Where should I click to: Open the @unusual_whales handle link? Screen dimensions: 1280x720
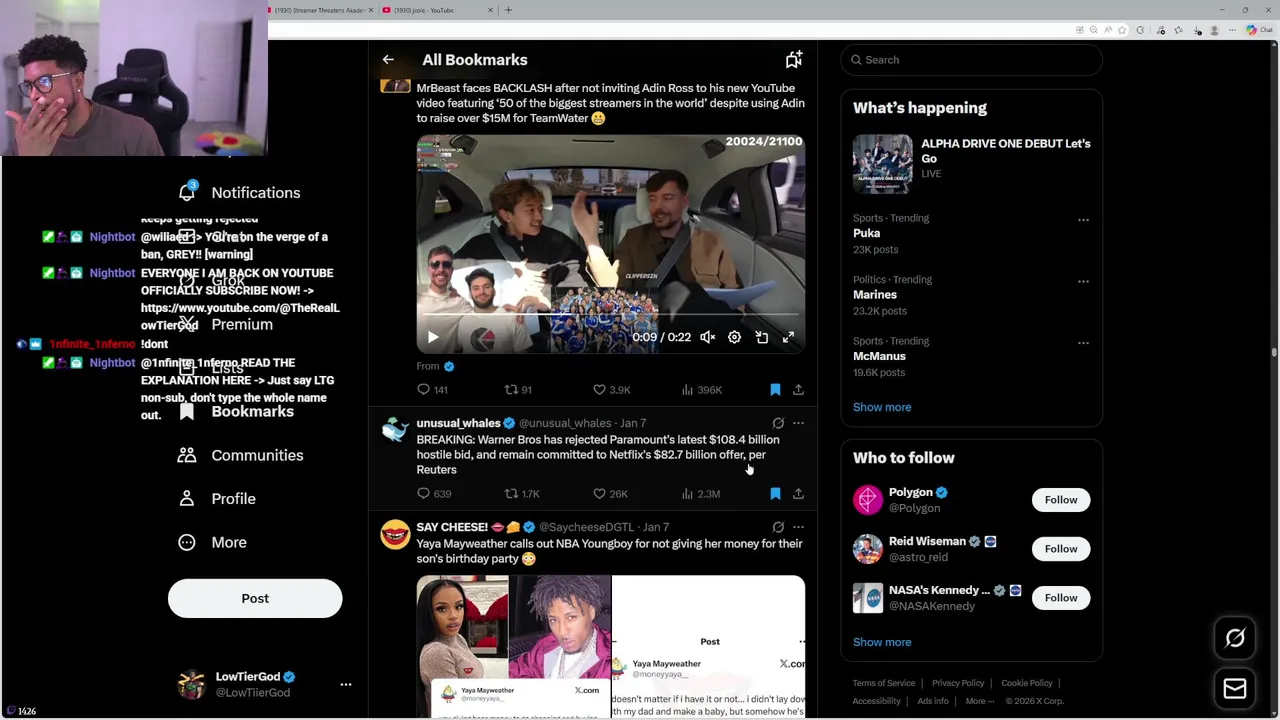coord(565,423)
